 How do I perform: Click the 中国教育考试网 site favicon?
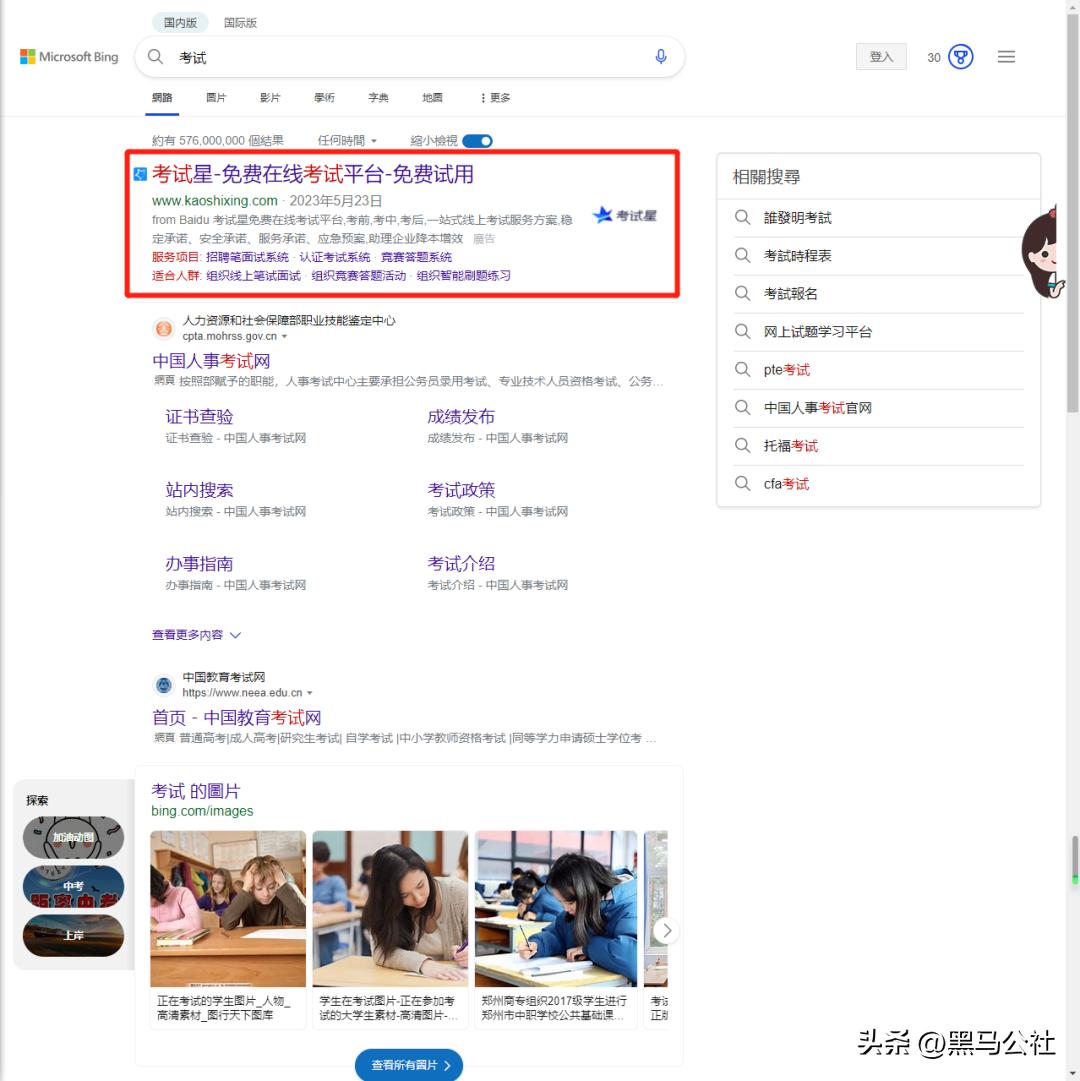[x=163, y=685]
